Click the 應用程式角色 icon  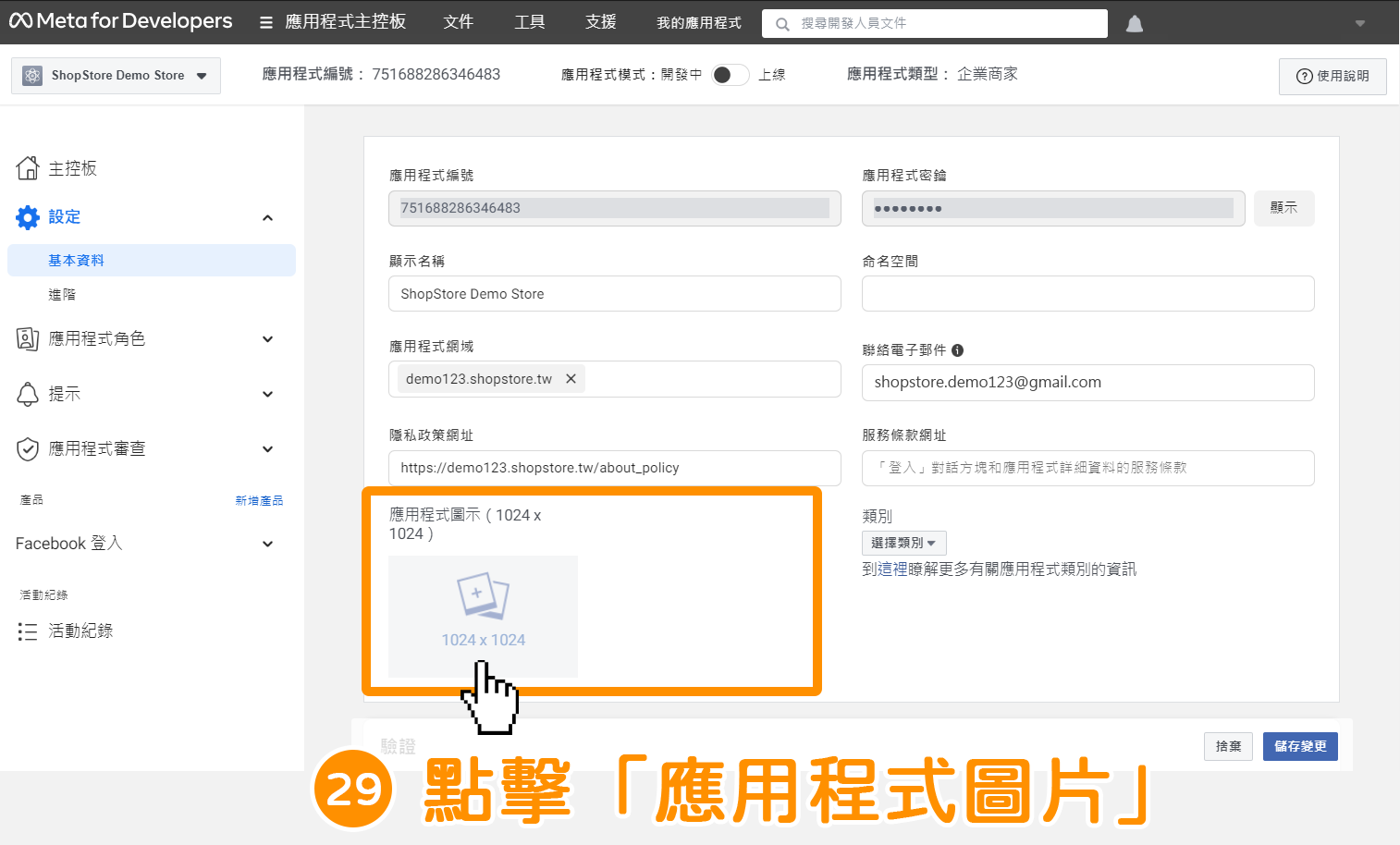28,339
